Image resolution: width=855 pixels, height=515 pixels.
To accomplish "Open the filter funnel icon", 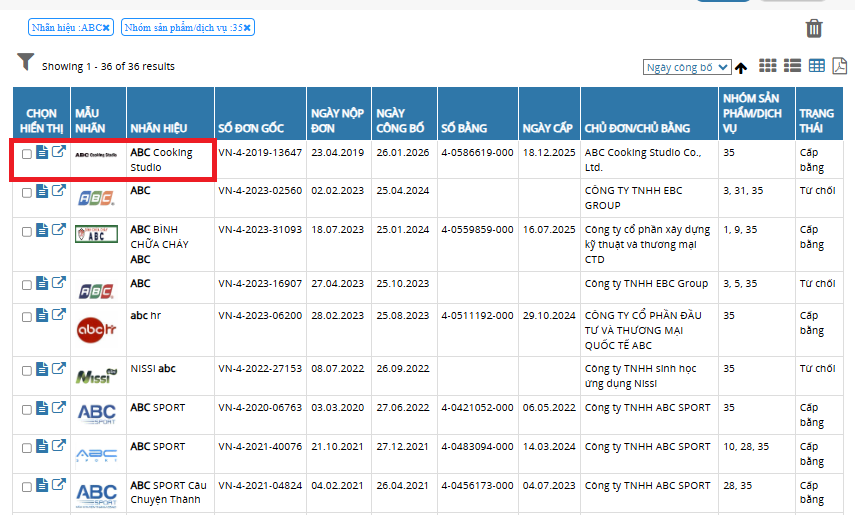I will 25,62.
